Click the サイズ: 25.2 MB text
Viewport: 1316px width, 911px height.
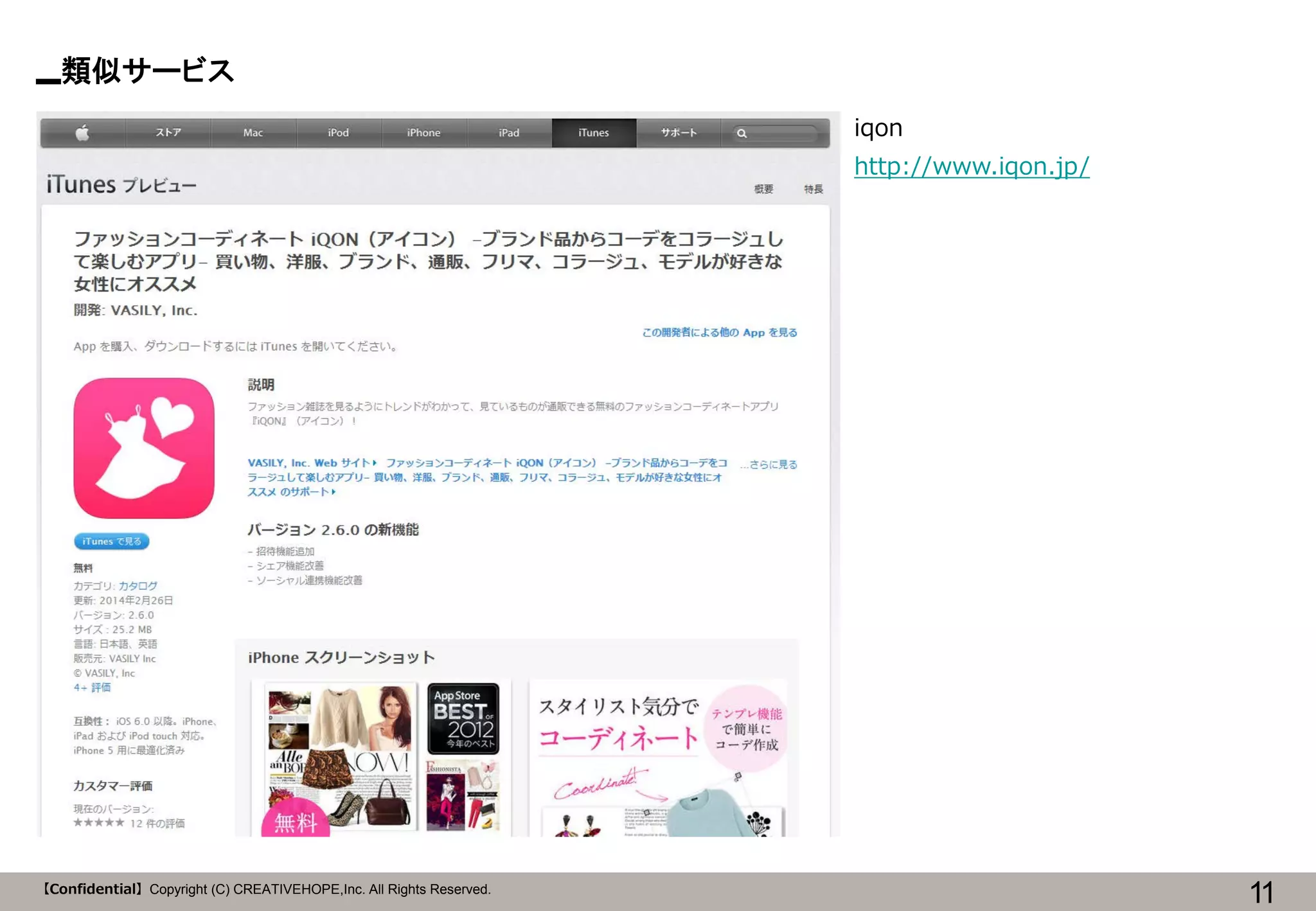coord(112,630)
